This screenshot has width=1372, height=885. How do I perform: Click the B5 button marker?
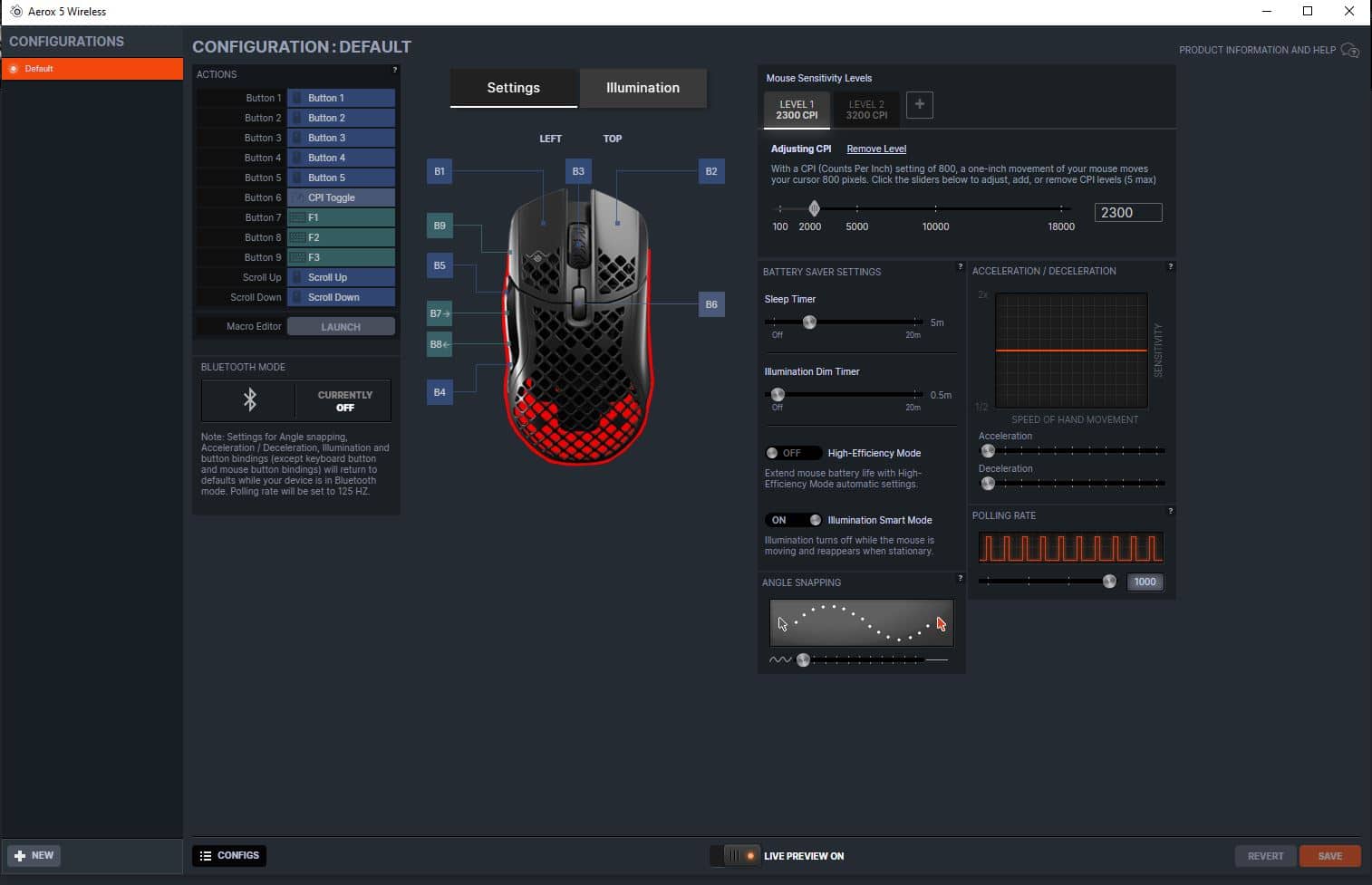point(440,265)
